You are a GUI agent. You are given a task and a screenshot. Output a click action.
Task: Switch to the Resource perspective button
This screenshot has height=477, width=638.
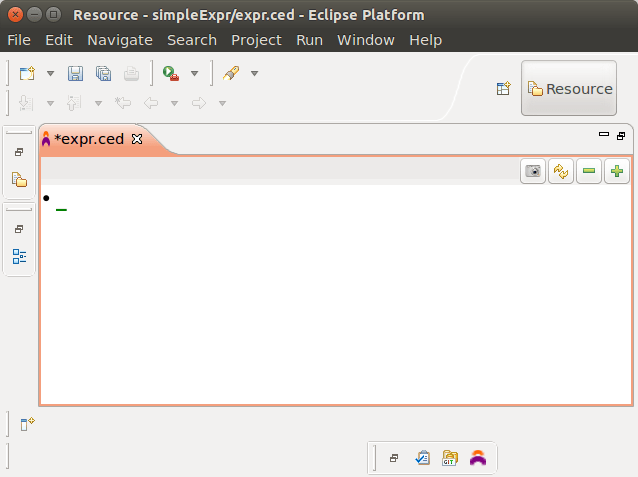tap(569, 89)
